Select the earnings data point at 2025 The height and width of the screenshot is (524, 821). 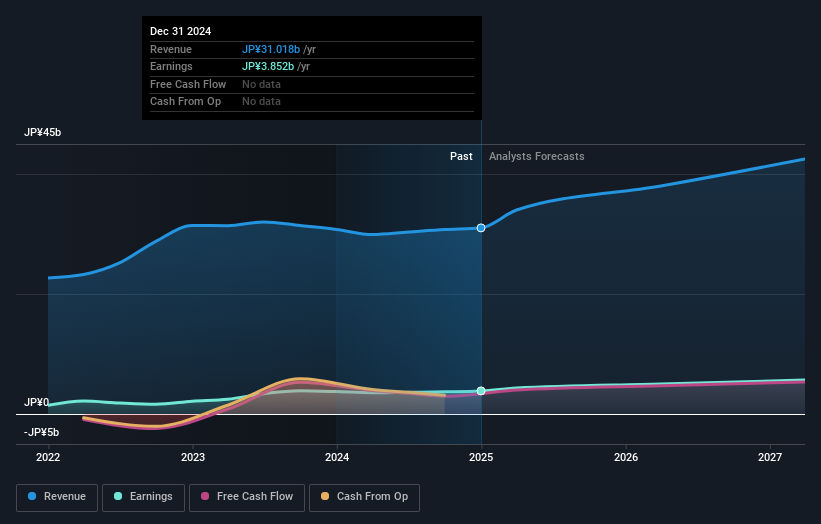coord(481,391)
